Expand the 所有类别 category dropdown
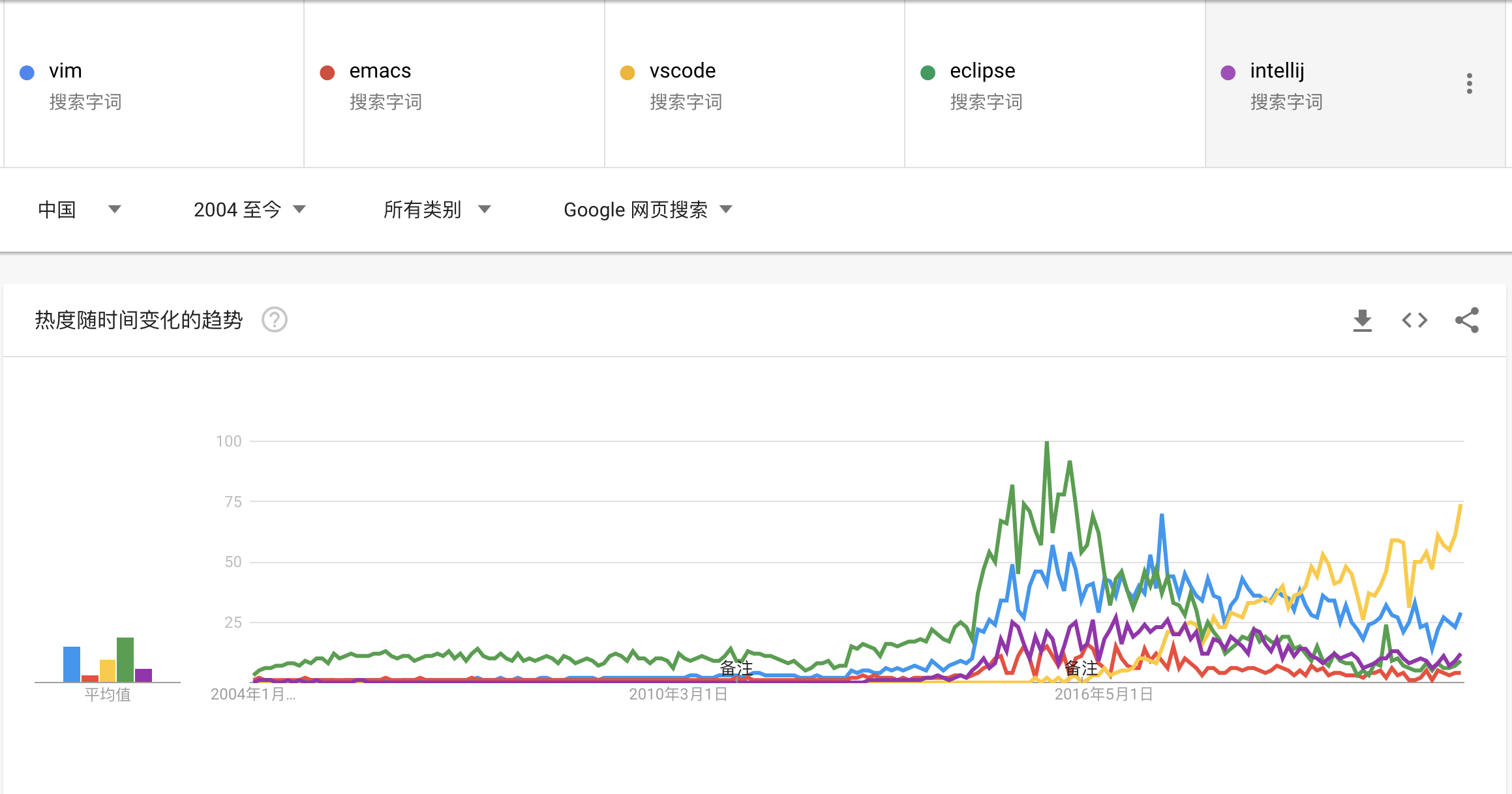The image size is (1512, 794). (437, 209)
